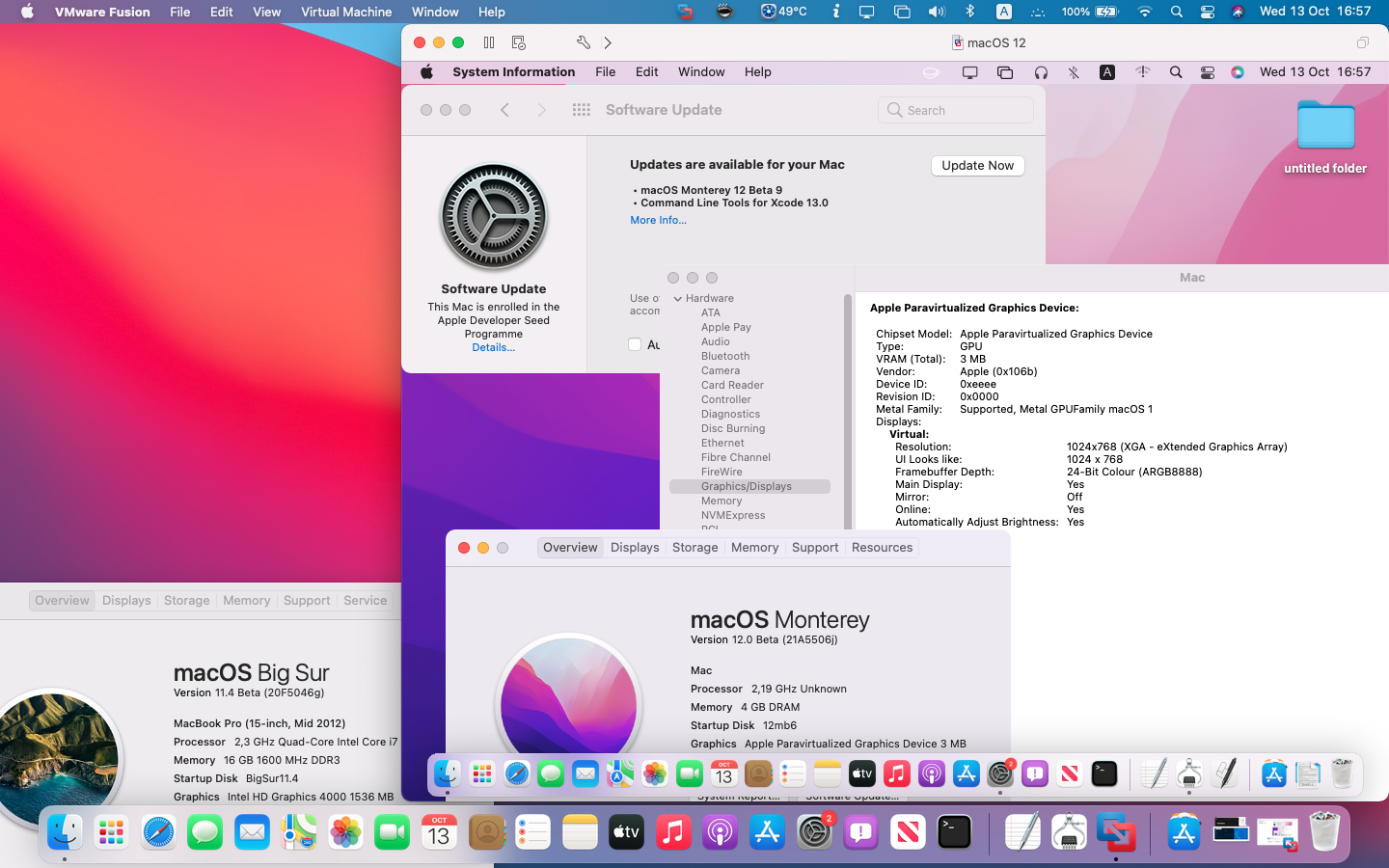Select Fibre Channel in the Hardware list
The image size is (1389, 868).
click(x=736, y=458)
